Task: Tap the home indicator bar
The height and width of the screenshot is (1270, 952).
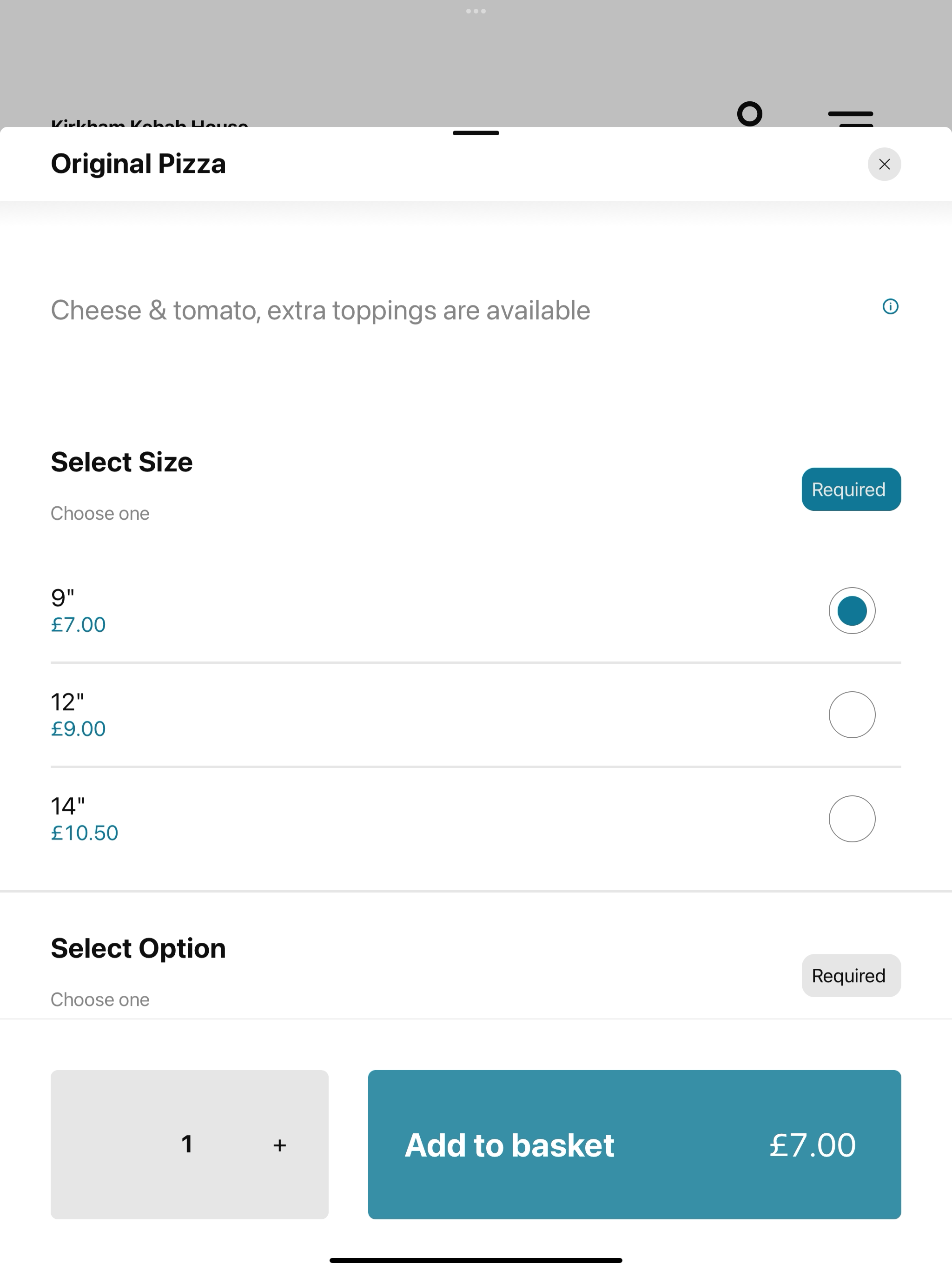Action: 476,1260
